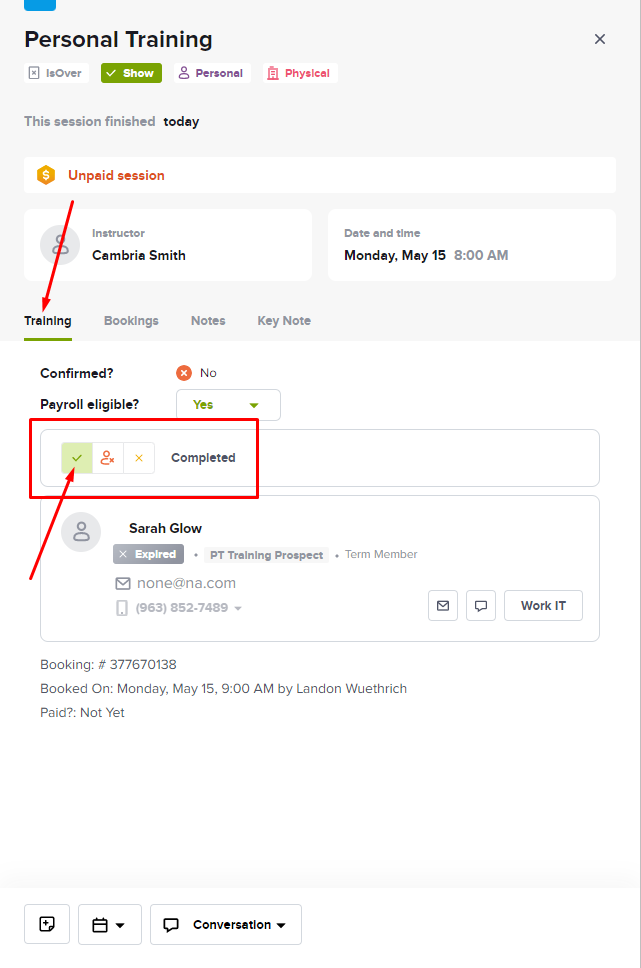The image size is (641, 968).
Task: Click the none@na.com email address
Action: click(x=186, y=583)
